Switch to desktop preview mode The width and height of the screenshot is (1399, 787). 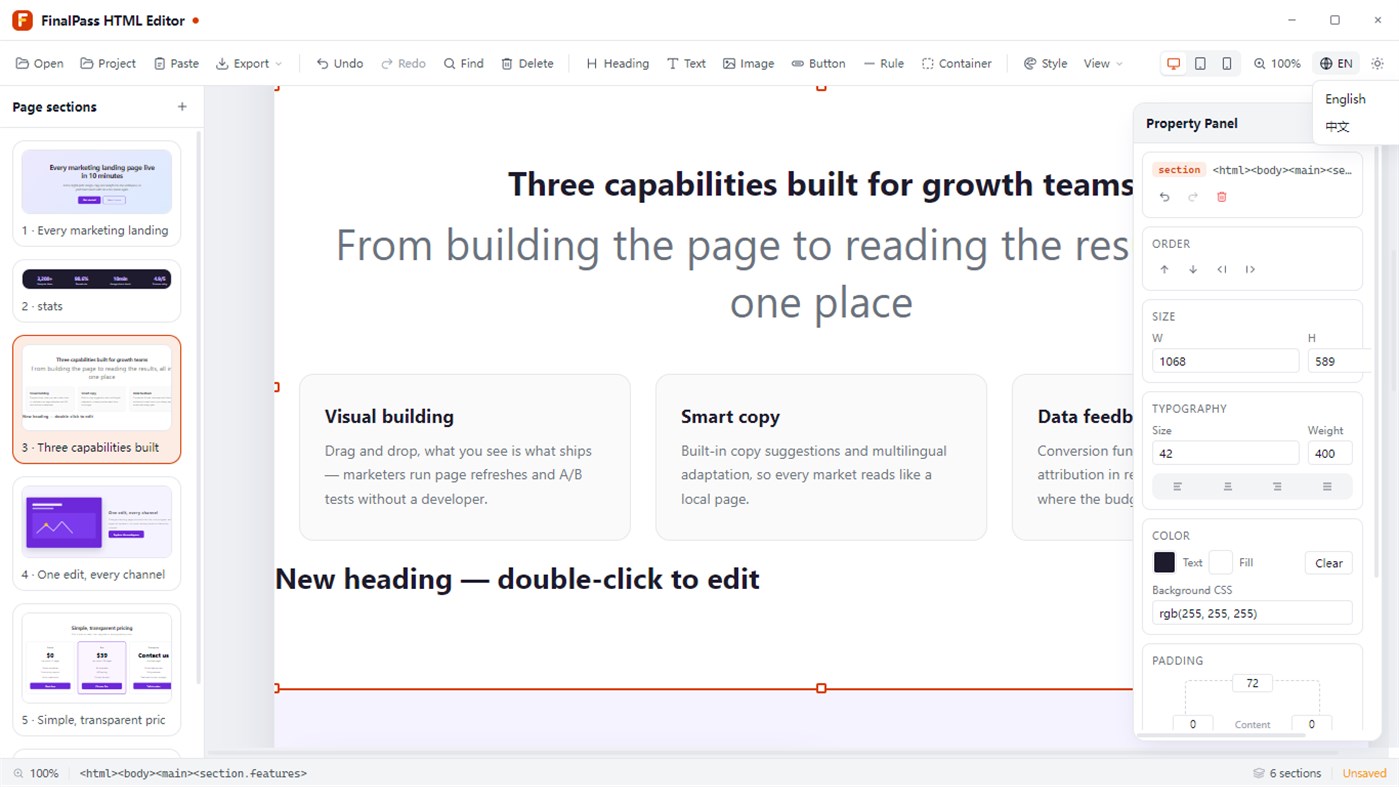(x=1174, y=63)
